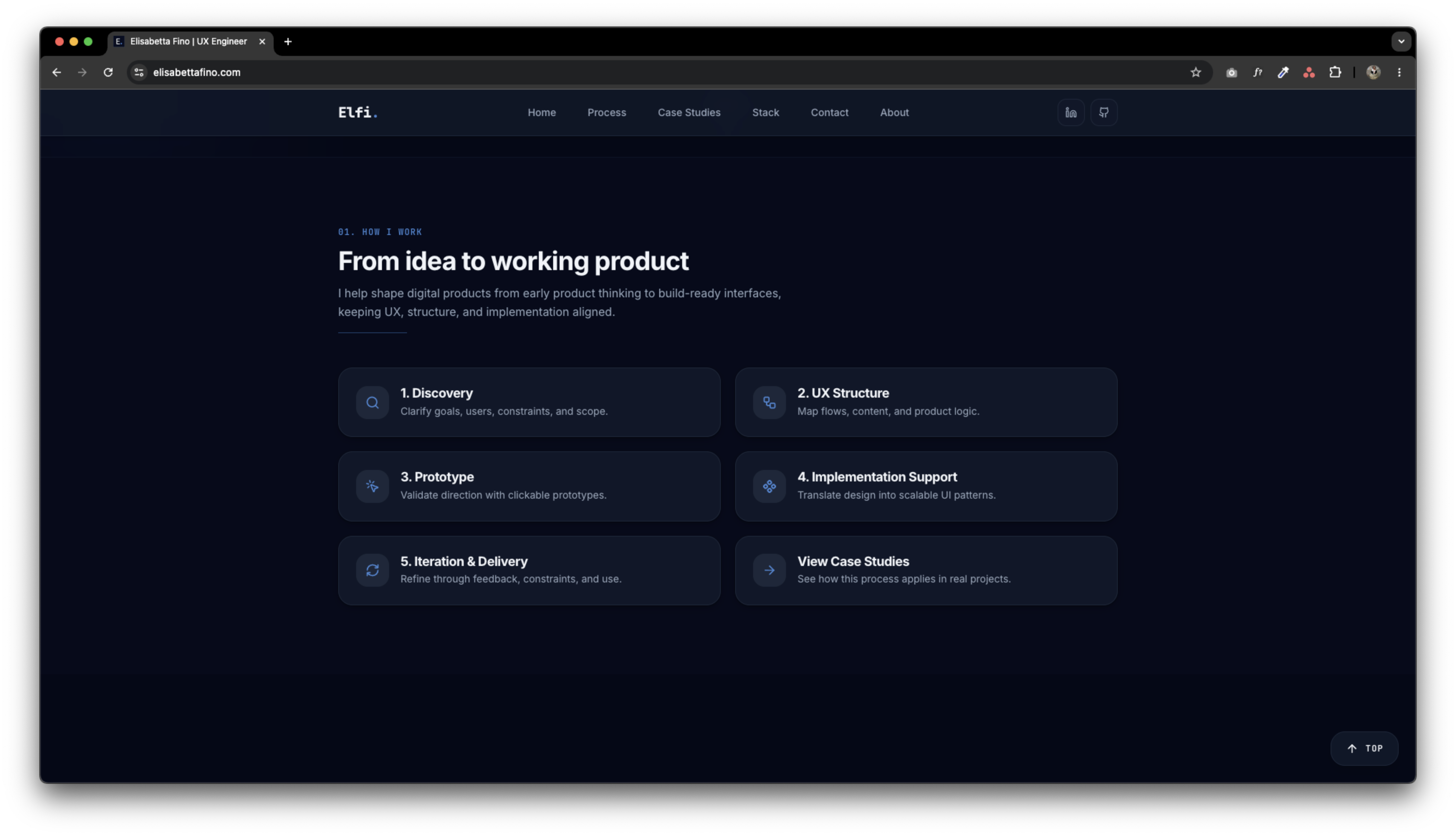Open a new browser tab
This screenshot has width=1456, height=836.
click(x=288, y=41)
